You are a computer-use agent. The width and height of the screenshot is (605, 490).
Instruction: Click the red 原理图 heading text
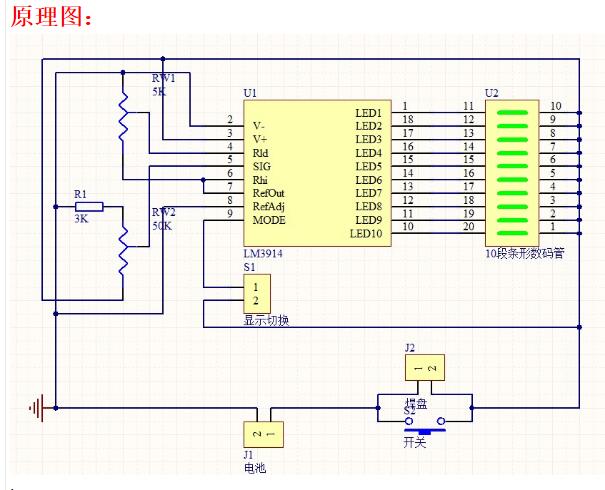(x=49, y=18)
